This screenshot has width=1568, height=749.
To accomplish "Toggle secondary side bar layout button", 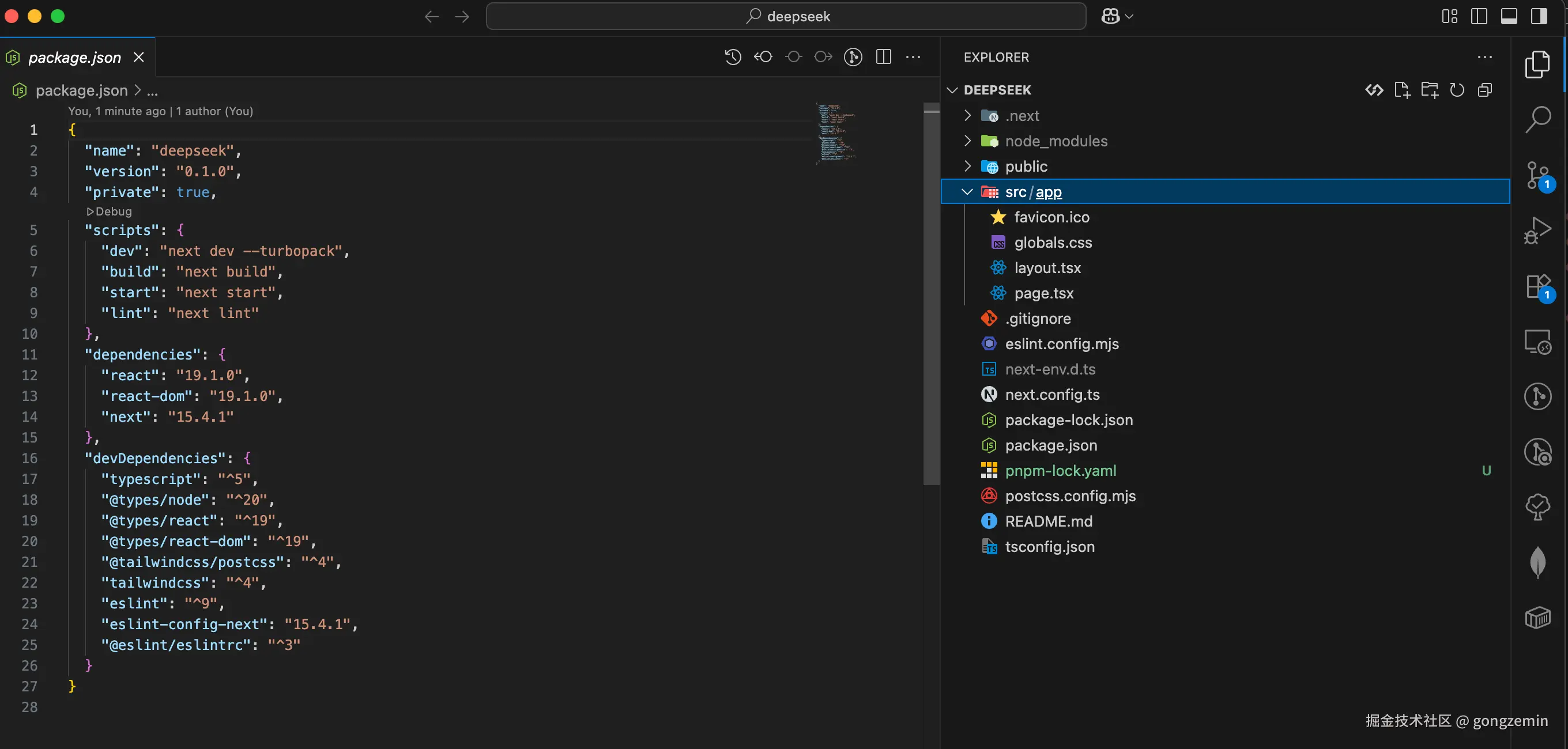I will click(x=1539, y=17).
